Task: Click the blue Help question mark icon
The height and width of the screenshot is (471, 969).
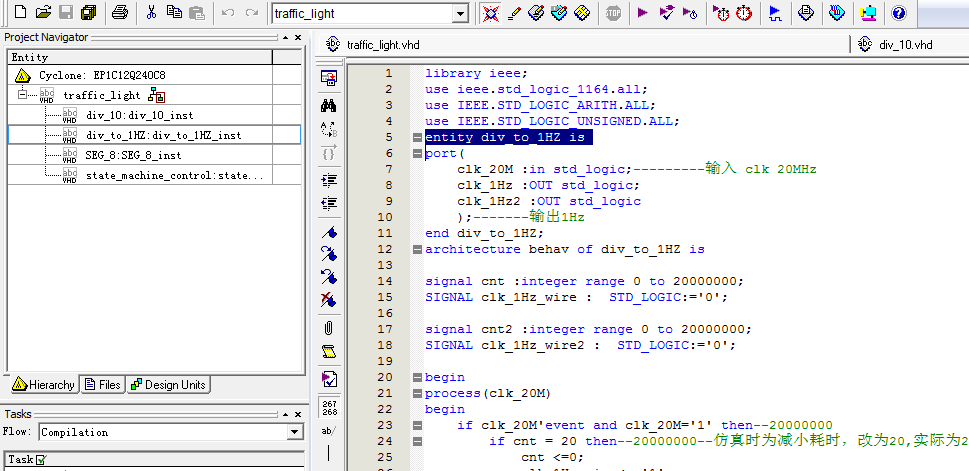Action: (x=898, y=13)
